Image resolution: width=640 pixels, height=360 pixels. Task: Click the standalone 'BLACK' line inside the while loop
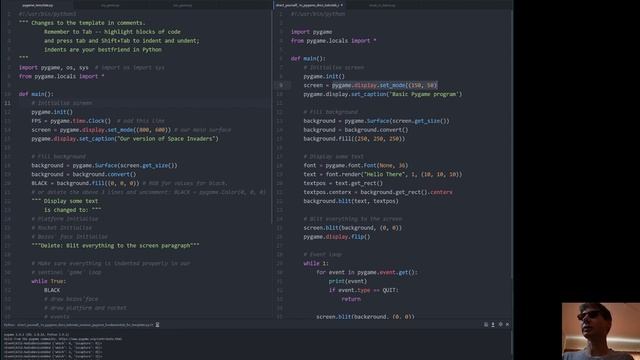coord(52,290)
